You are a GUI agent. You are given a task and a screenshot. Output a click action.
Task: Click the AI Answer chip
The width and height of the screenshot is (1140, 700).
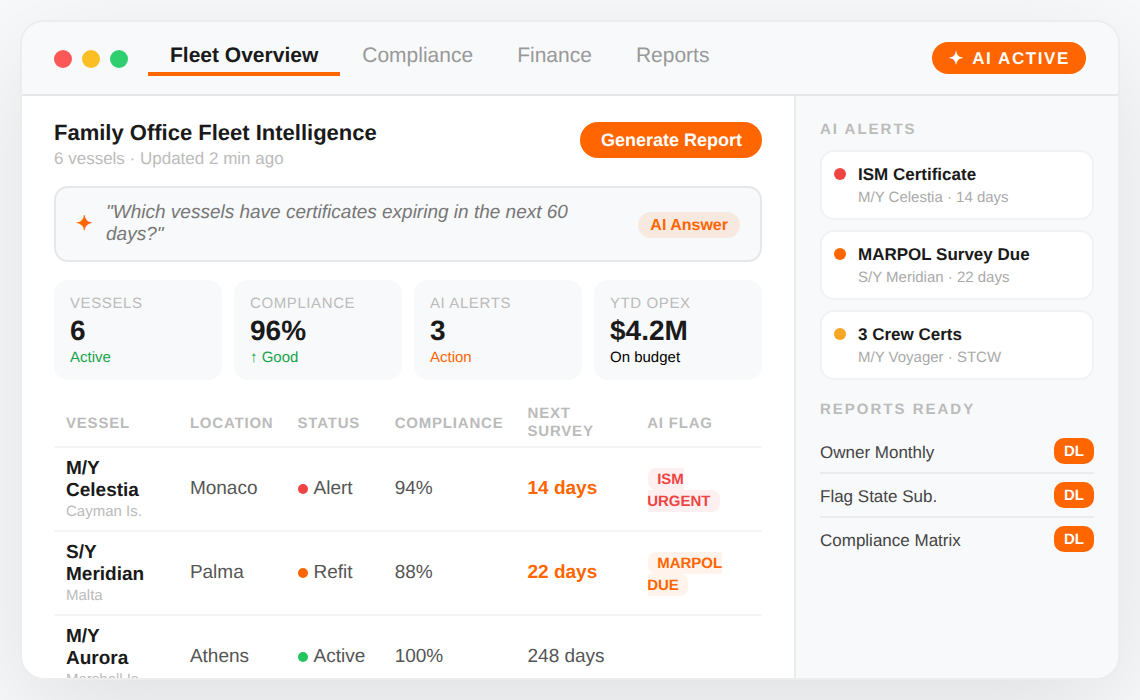tap(688, 224)
